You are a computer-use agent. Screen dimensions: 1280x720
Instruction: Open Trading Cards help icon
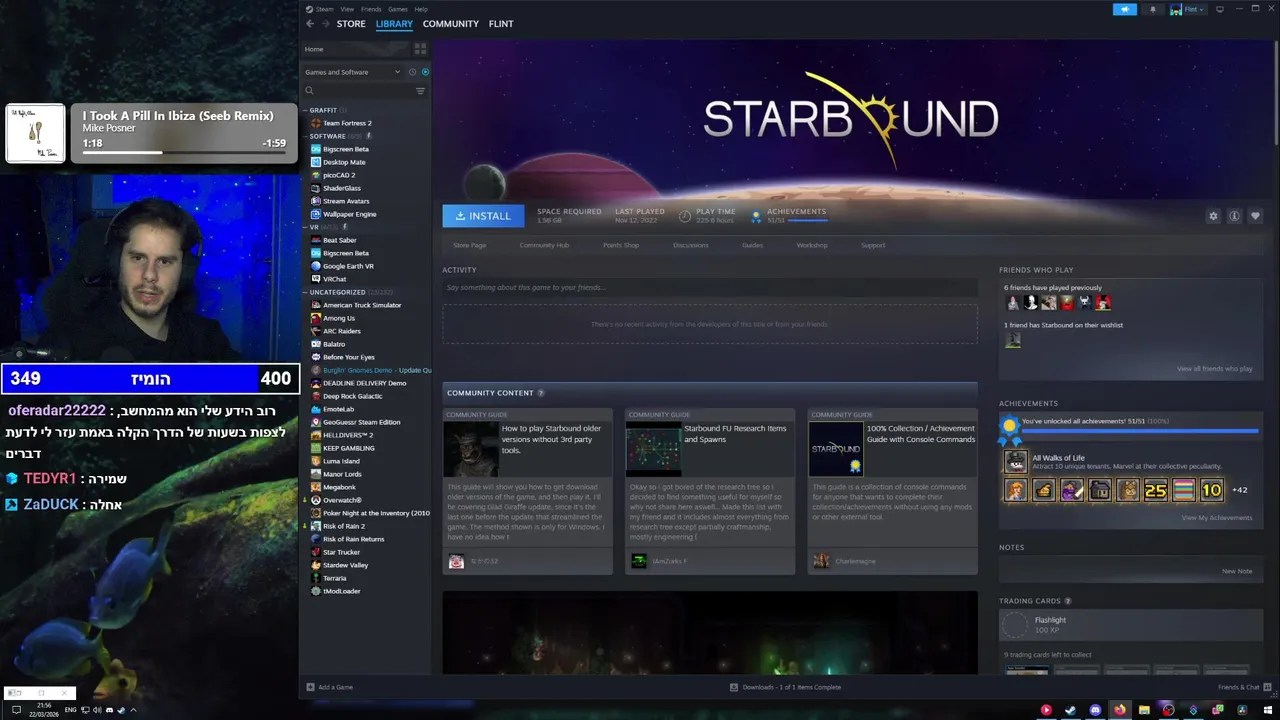(1068, 601)
